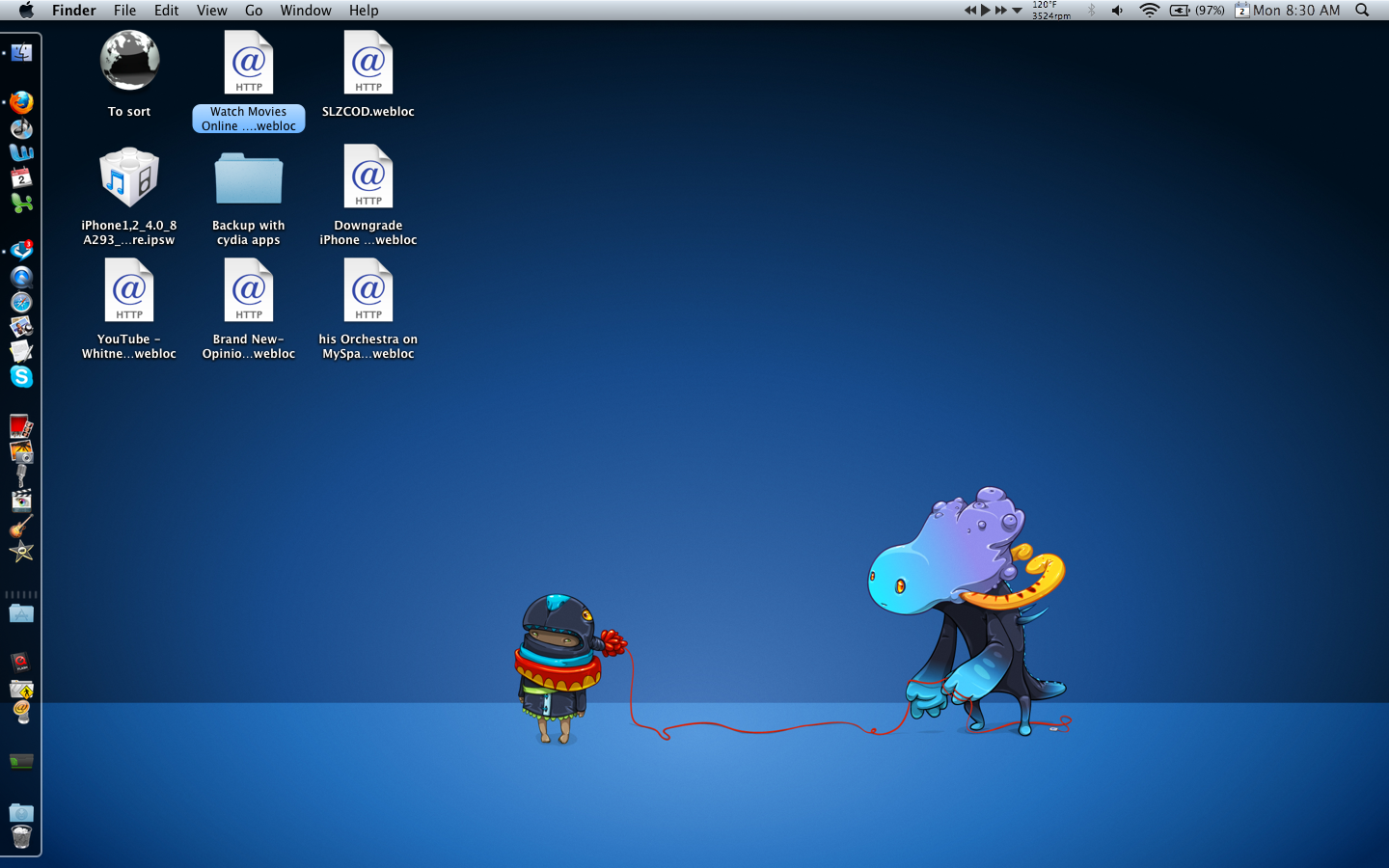1389x868 pixels.
Task: Open Flash icon in the dock
Action: (21, 663)
